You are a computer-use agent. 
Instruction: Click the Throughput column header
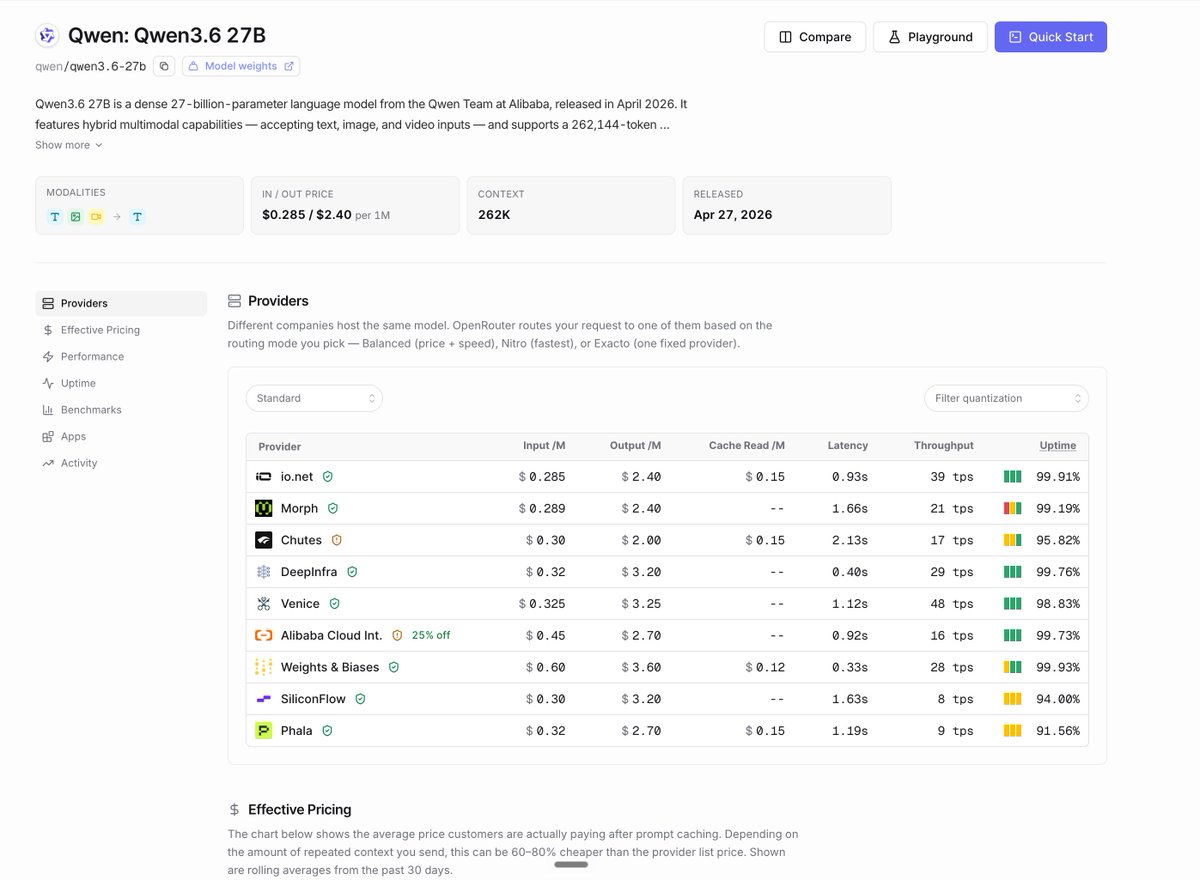943,446
